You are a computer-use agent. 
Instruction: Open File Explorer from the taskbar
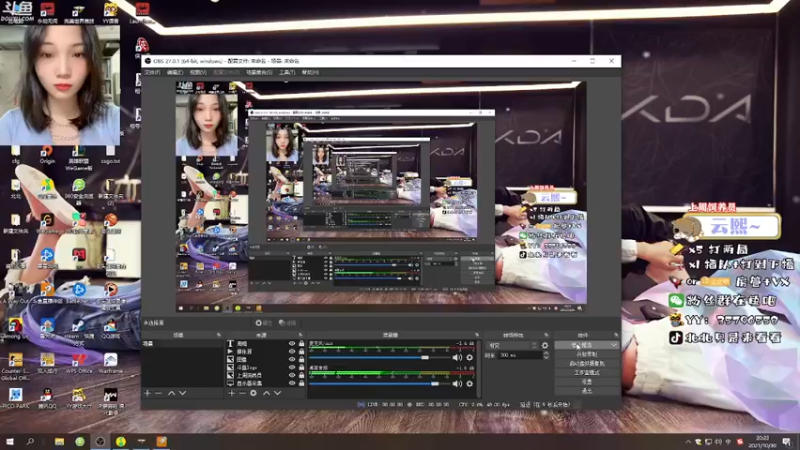pos(59,442)
